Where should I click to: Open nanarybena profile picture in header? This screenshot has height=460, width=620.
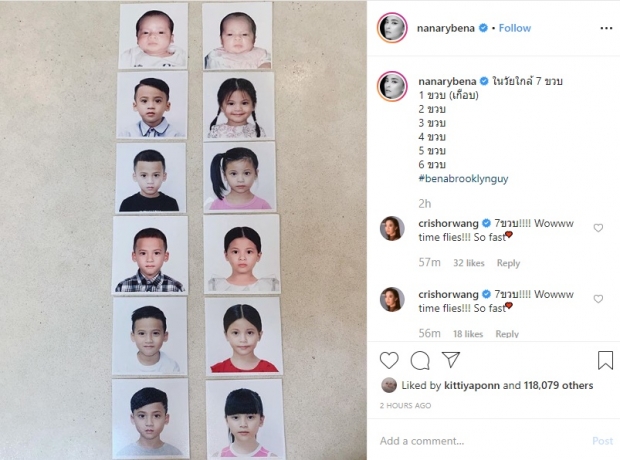(x=392, y=28)
